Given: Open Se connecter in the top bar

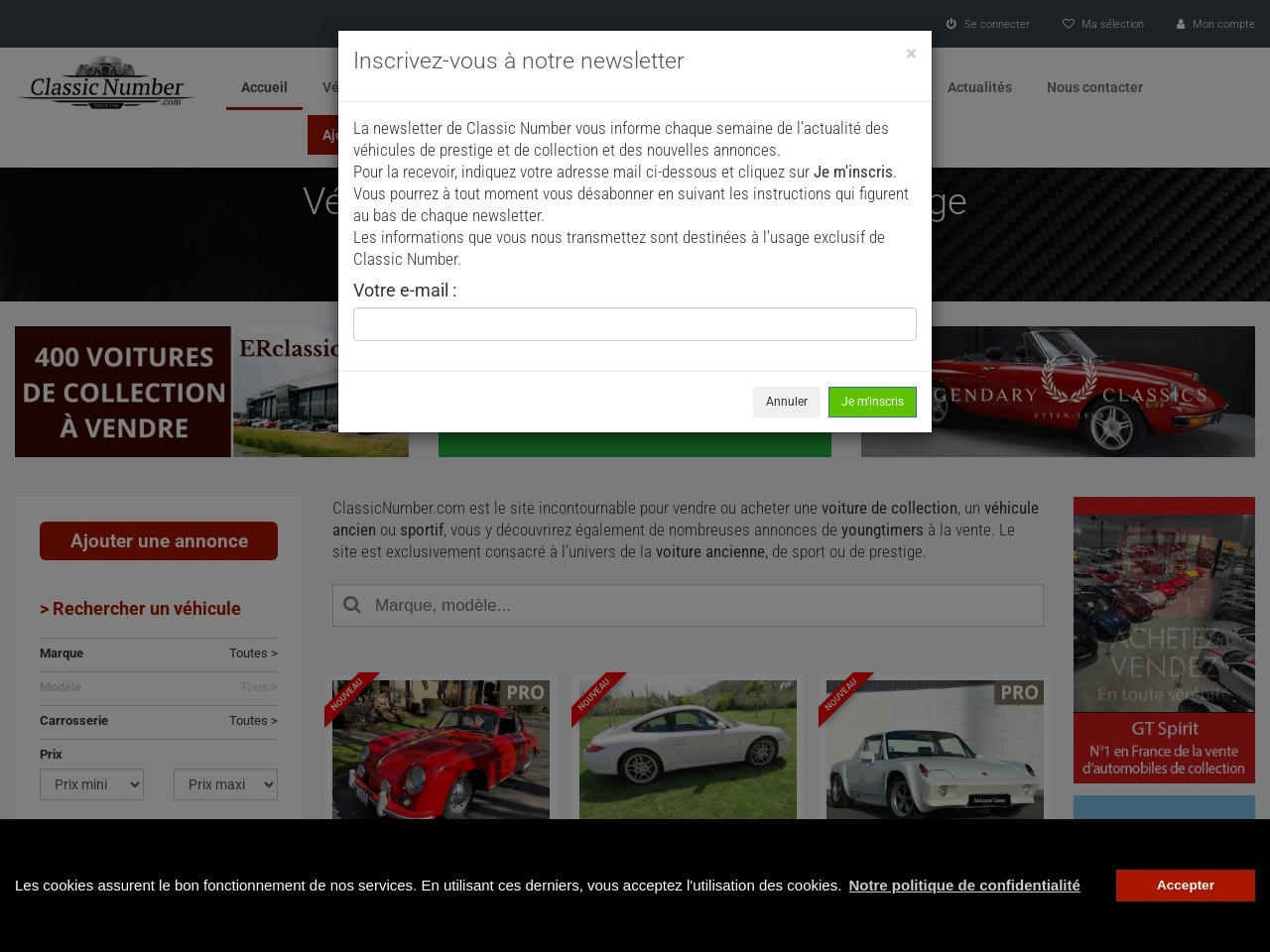Looking at the screenshot, I should coord(996,24).
